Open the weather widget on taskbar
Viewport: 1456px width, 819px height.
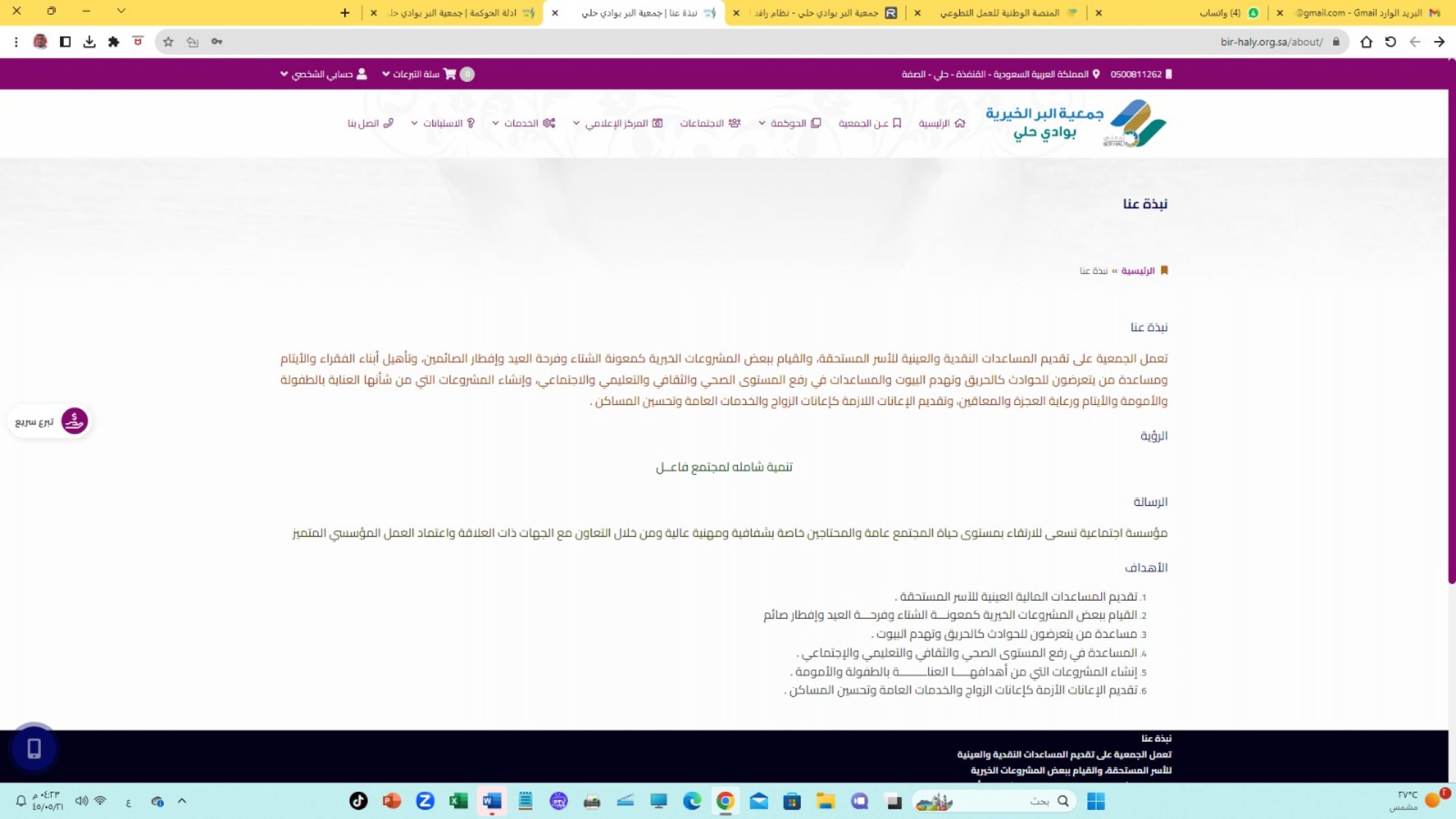click(1420, 801)
